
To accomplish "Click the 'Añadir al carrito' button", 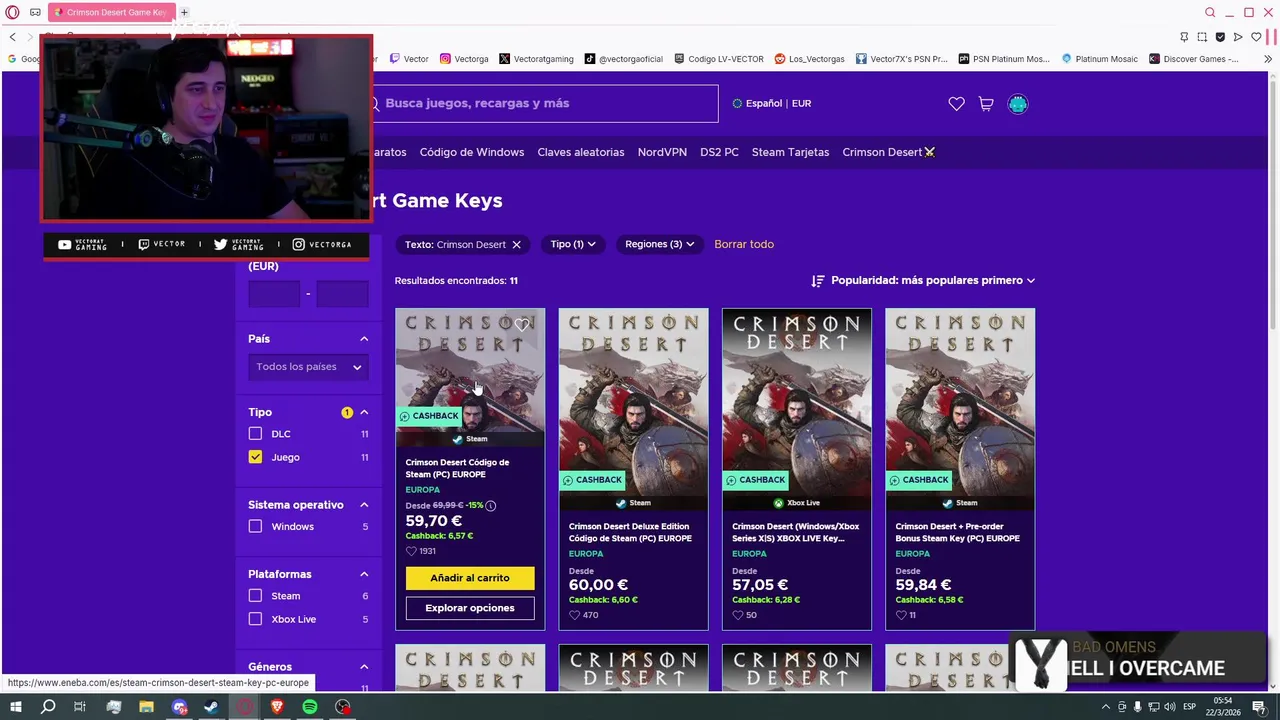I will 470,578.
